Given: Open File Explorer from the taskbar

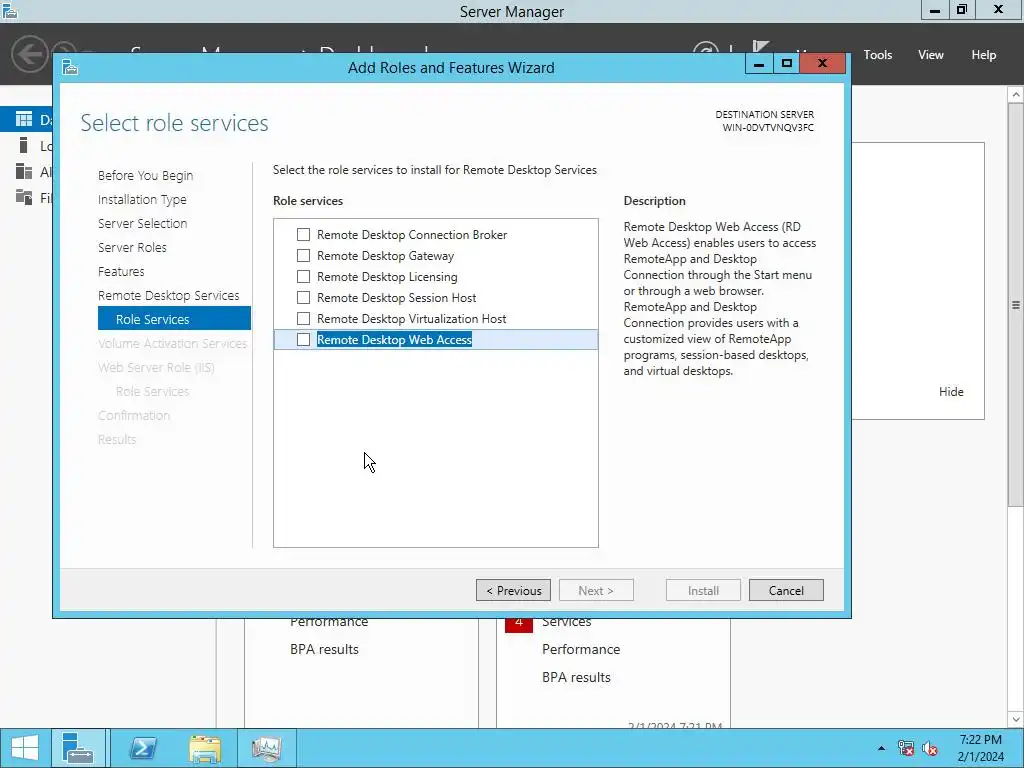Looking at the screenshot, I should 205,748.
